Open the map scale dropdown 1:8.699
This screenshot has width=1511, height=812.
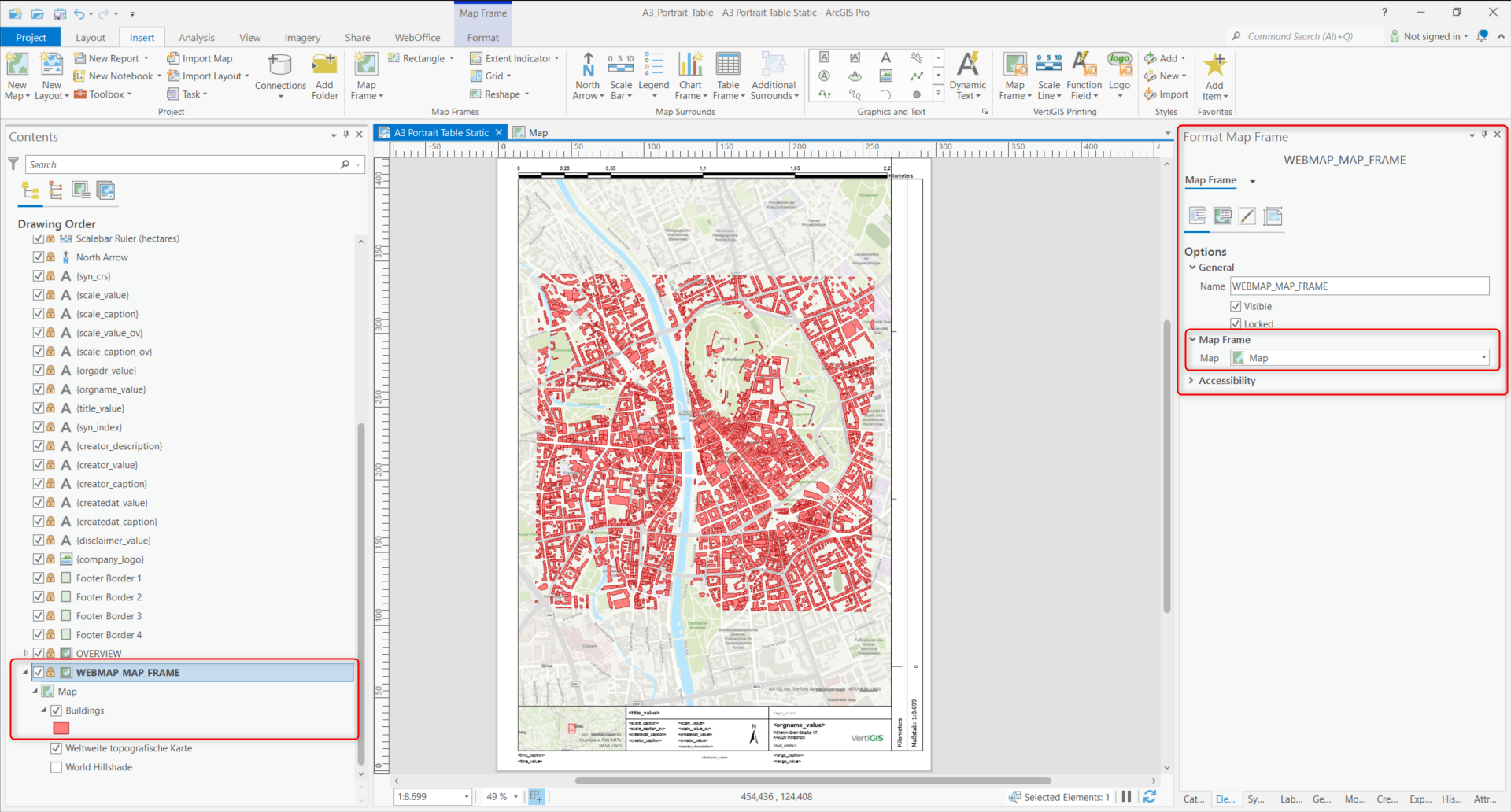point(466,797)
